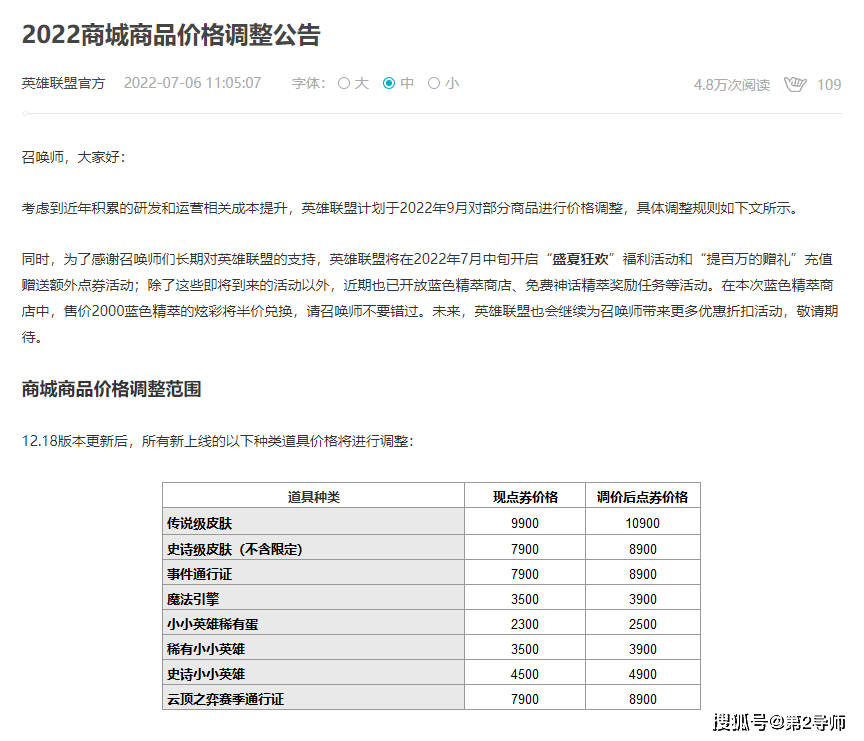Click the 10900 adjusted price cell

pyautogui.click(x=642, y=523)
